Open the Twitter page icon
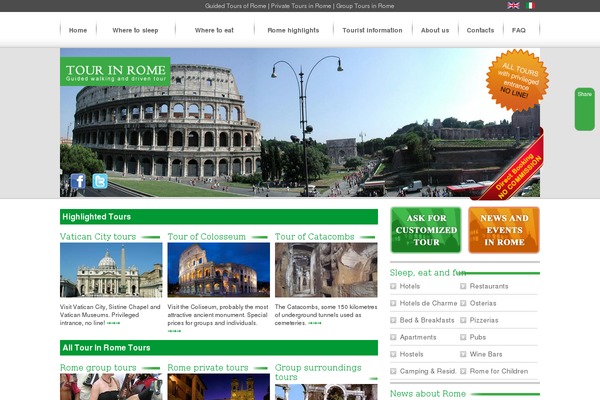The width and height of the screenshot is (600, 400). [100, 181]
